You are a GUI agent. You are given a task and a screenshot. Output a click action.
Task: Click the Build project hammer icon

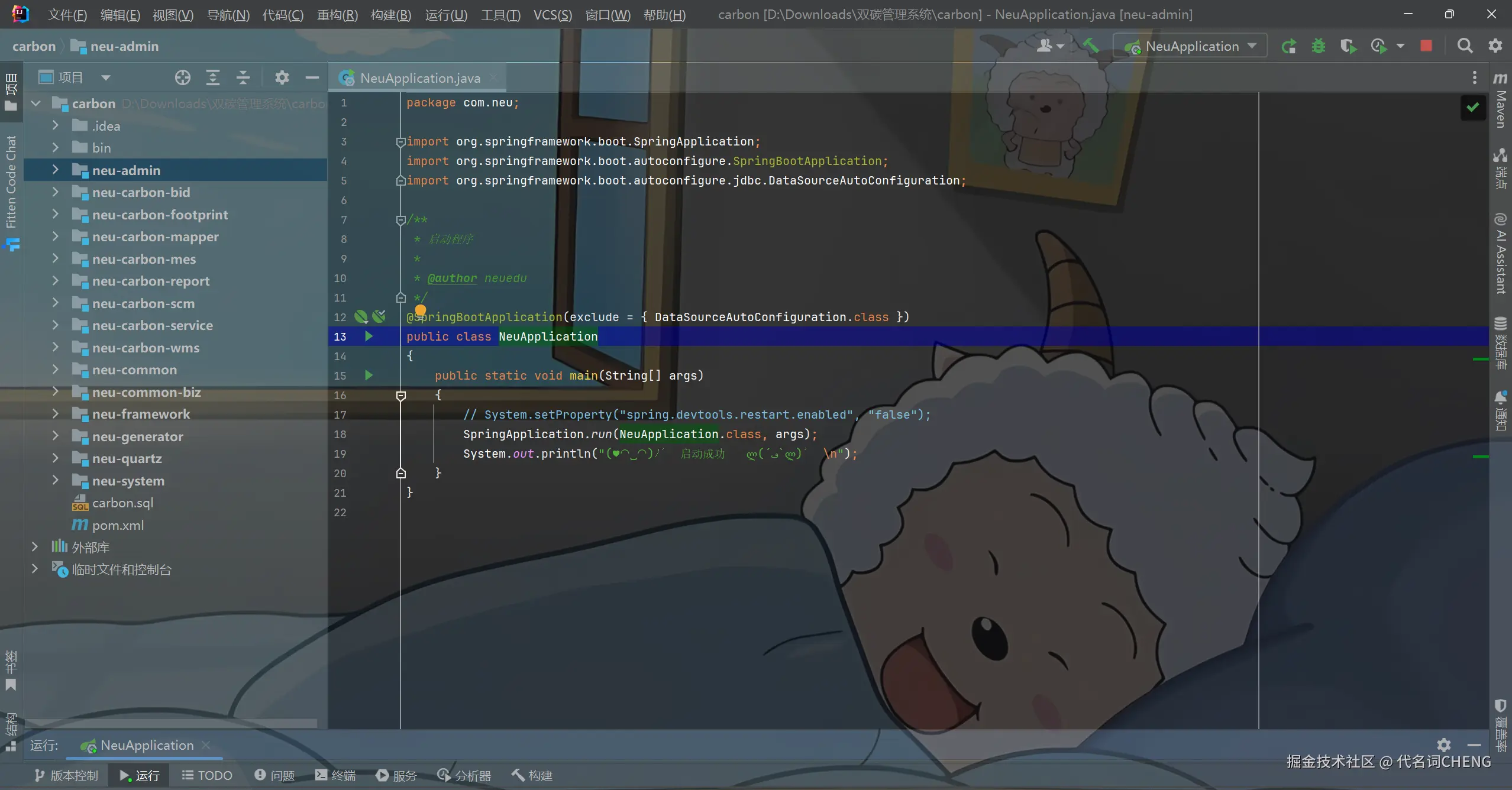click(x=1090, y=46)
